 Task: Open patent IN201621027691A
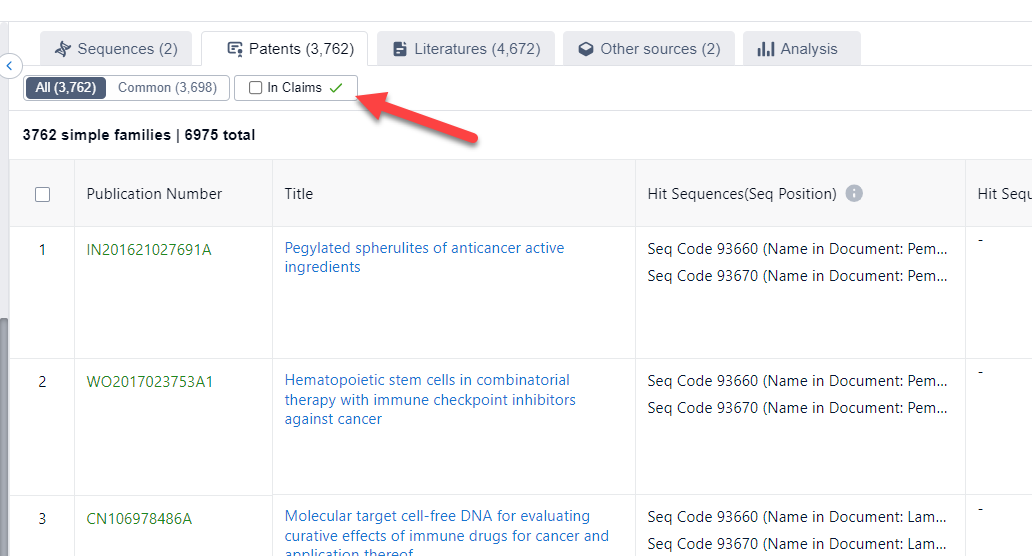pyautogui.click(x=149, y=250)
